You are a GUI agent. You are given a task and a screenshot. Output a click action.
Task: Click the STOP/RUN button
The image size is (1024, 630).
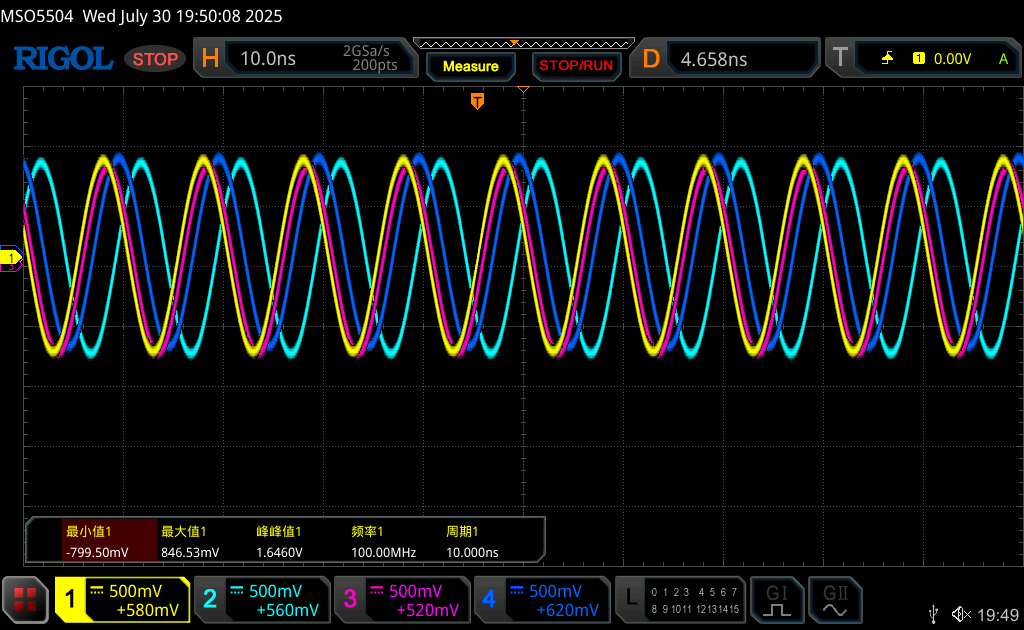pyautogui.click(x=576, y=66)
